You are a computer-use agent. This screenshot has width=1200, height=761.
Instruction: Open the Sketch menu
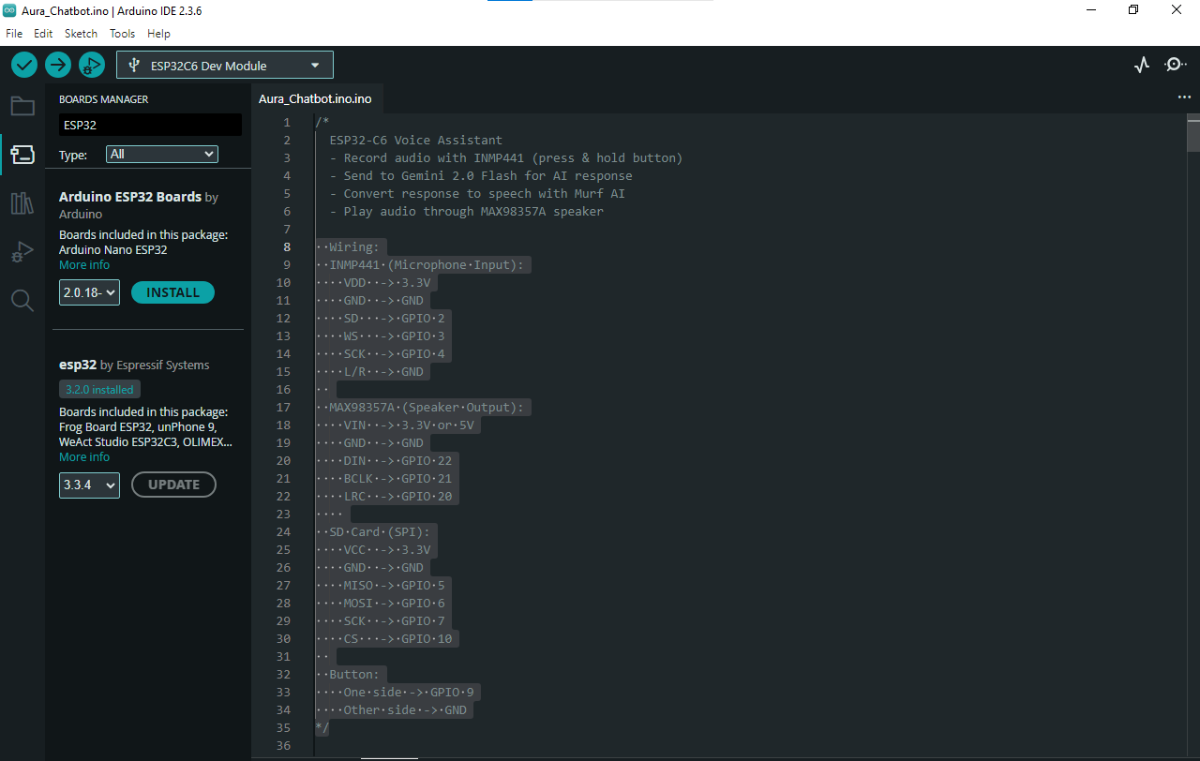point(81,33)
